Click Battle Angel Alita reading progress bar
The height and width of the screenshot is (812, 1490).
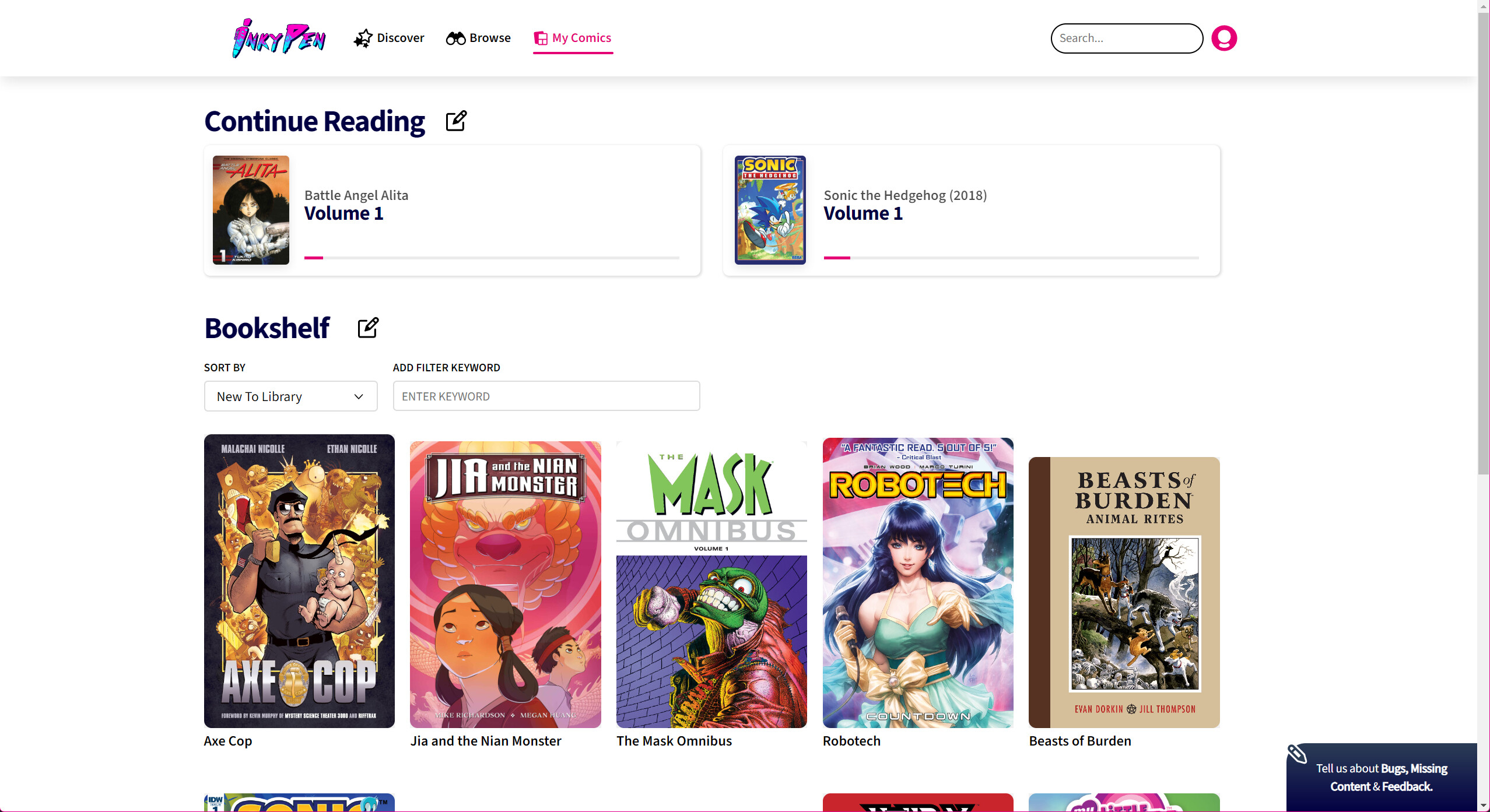click(492, 258)
